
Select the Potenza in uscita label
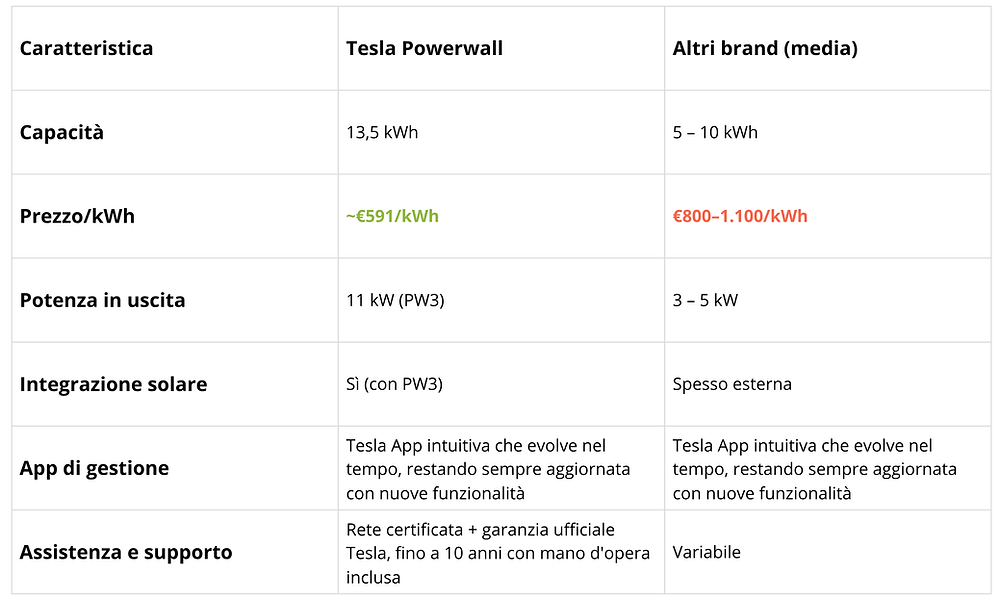click(x=102, y=300)
